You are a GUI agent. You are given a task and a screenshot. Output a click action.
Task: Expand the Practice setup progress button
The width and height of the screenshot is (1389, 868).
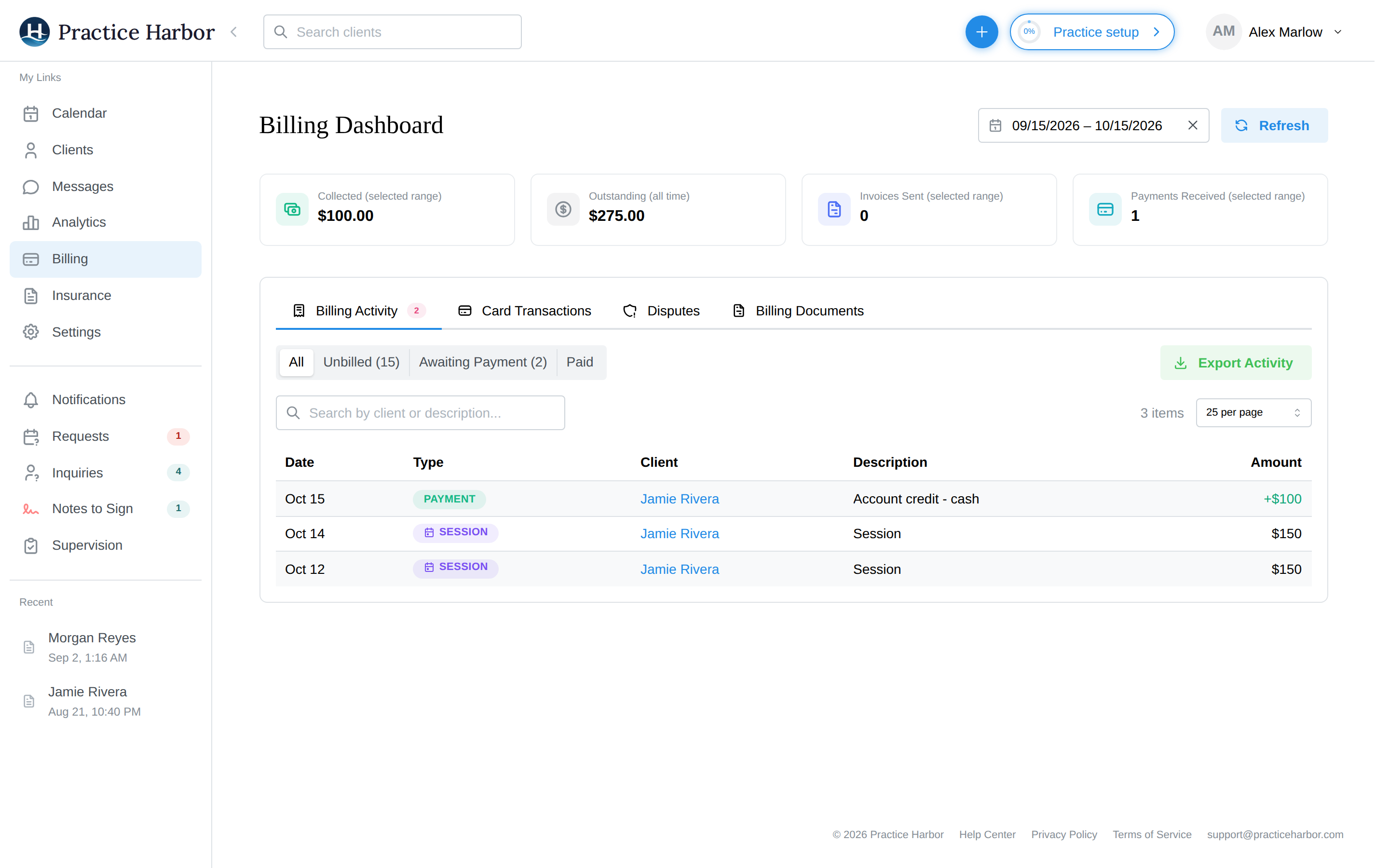1092,32
